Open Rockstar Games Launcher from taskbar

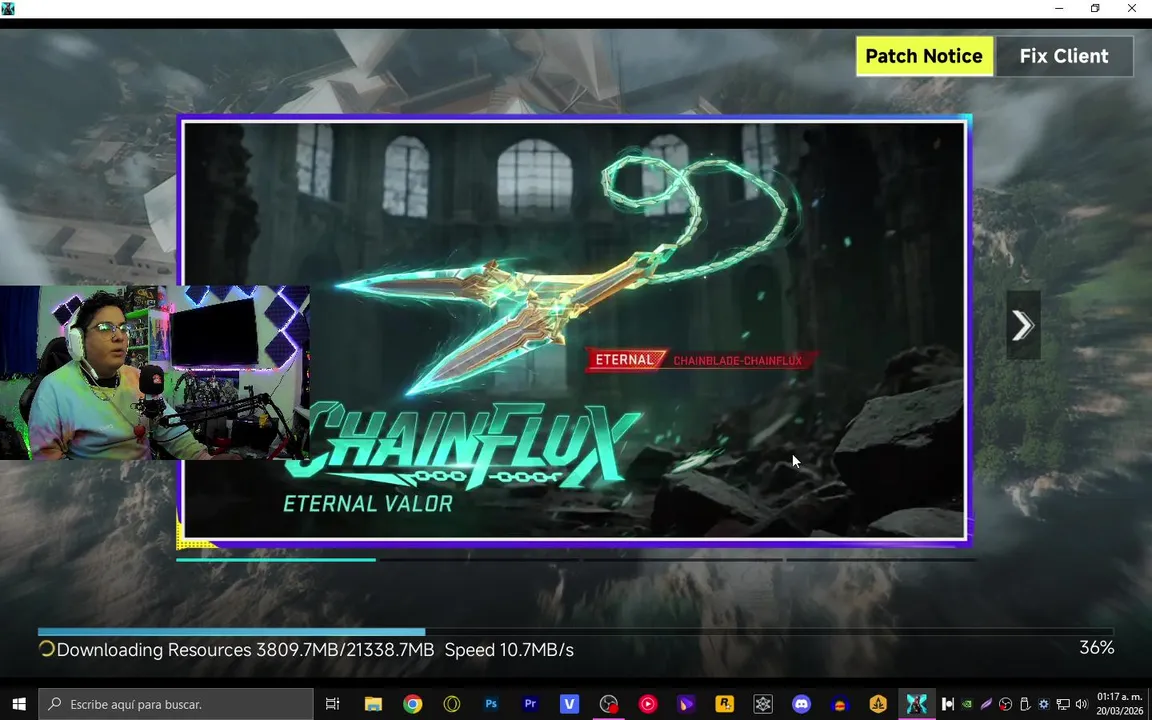[724, 704]
